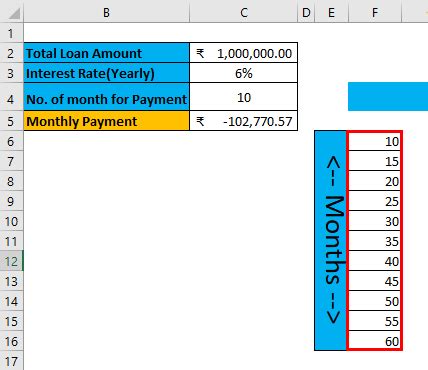The width and height of the screenshot is (428, 370).
Task: Select column F header
Action: (375, 12)
